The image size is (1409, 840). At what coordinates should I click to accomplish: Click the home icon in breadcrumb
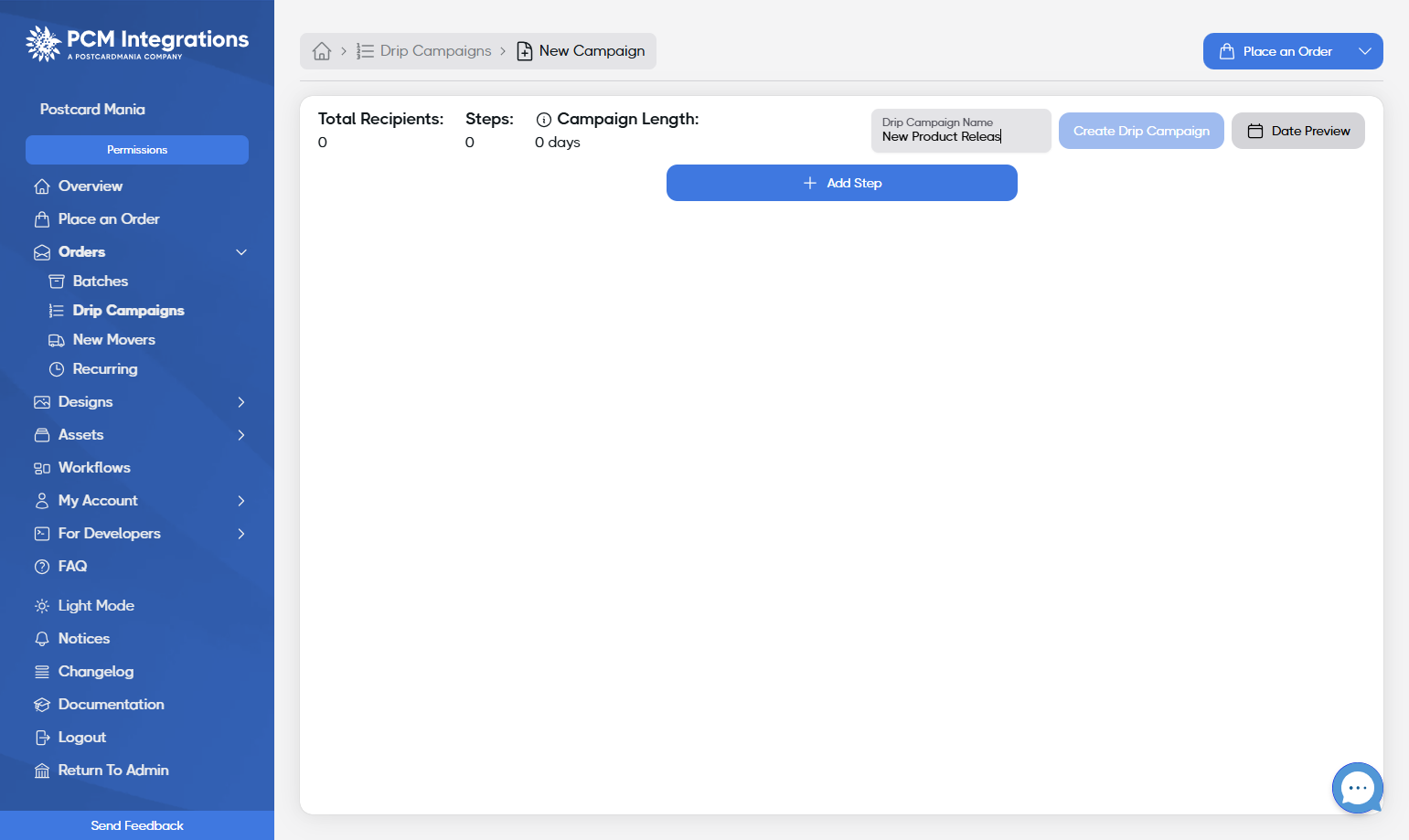[x=322, y=51]
